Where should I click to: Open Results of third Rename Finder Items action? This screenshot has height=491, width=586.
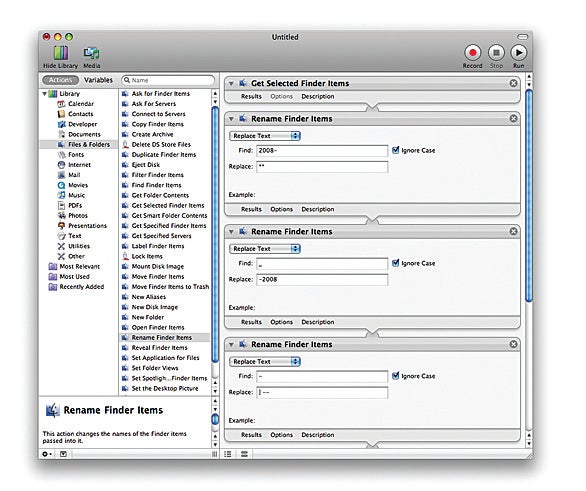pos(251,435)
